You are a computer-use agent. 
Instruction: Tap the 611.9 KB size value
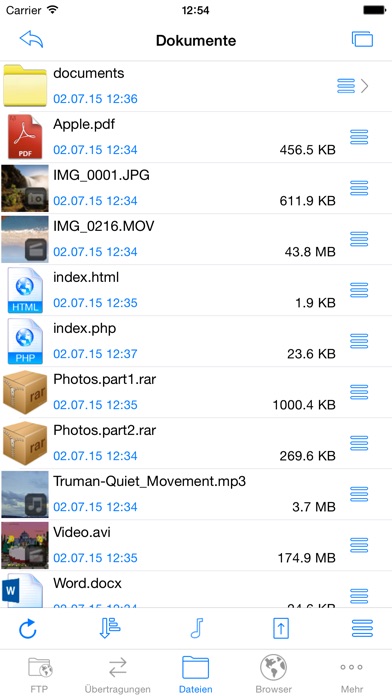307,201
